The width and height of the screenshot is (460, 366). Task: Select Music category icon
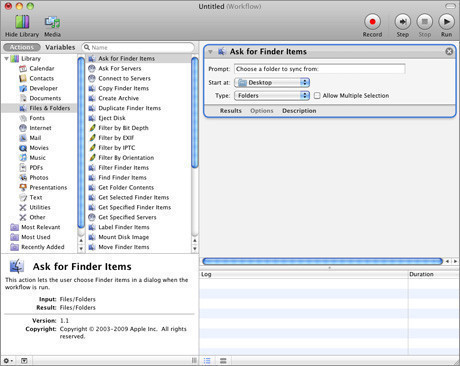click(x=23, y=158)
